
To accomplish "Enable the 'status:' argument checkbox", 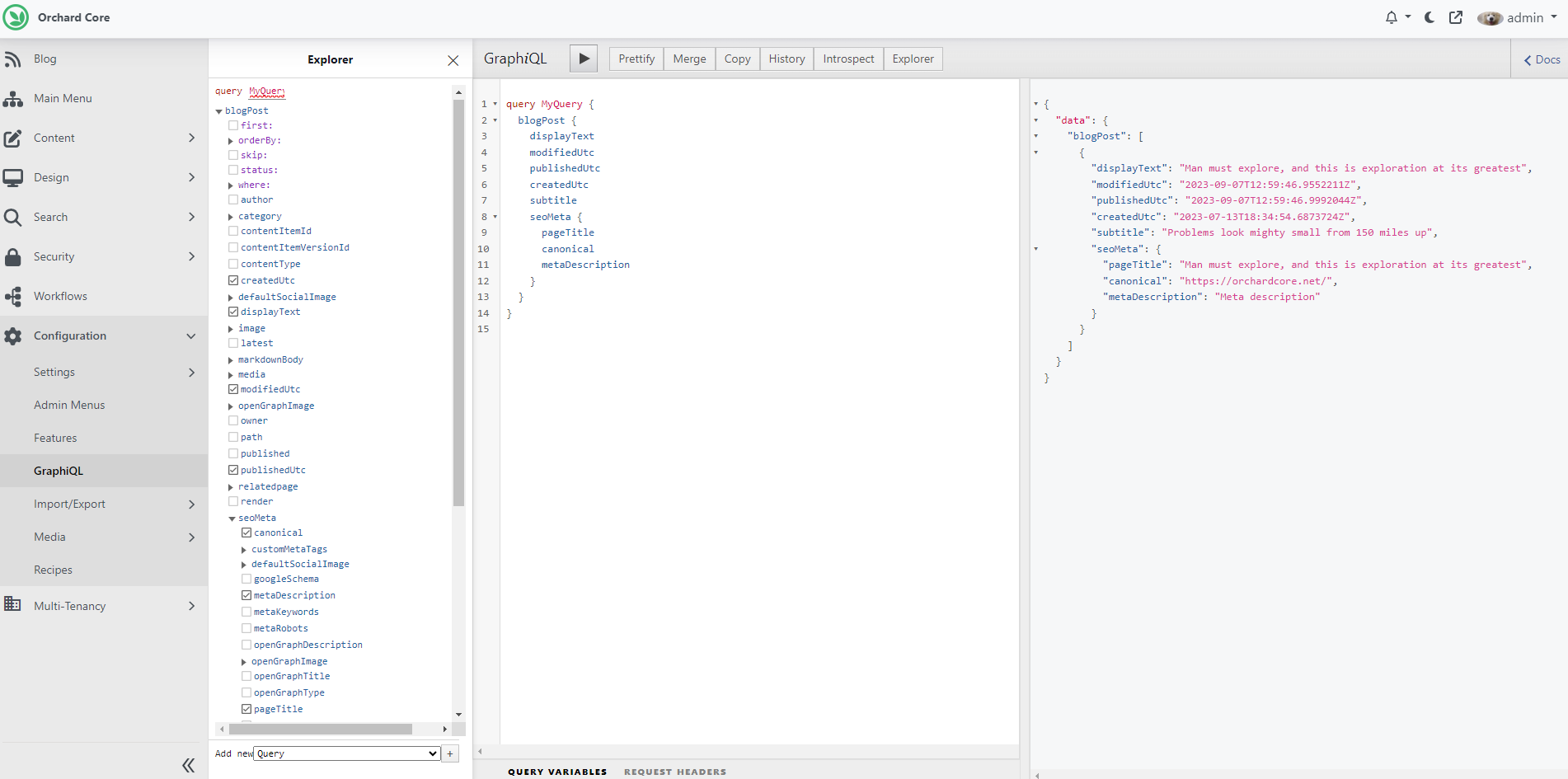I will coord(233,170).
